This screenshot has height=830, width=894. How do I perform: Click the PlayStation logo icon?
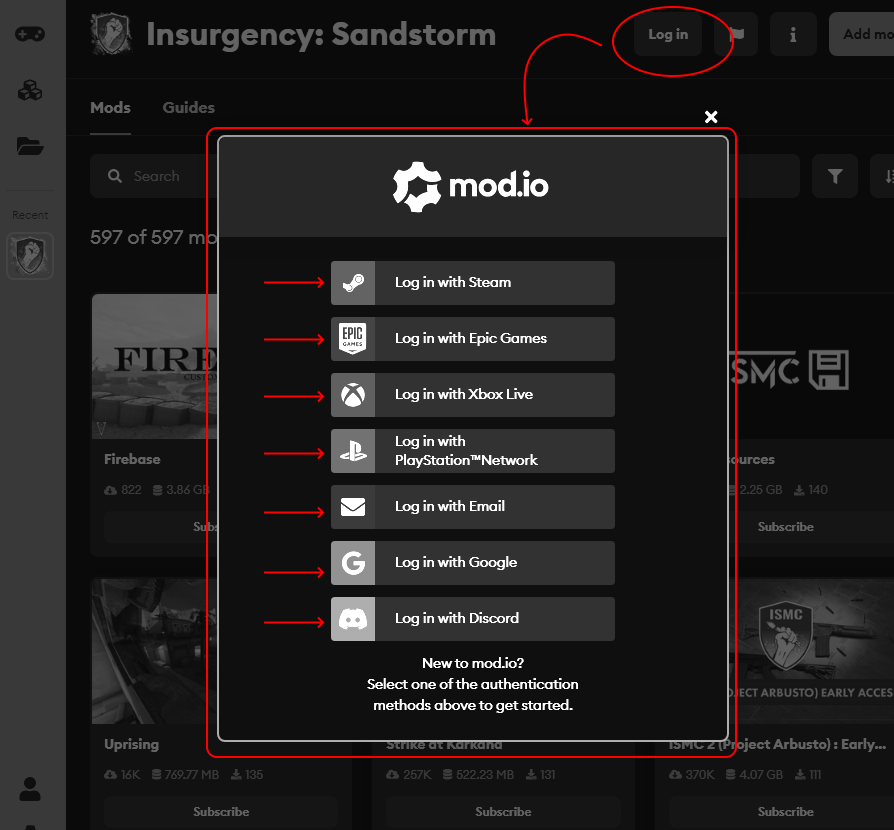coord(353,450)
